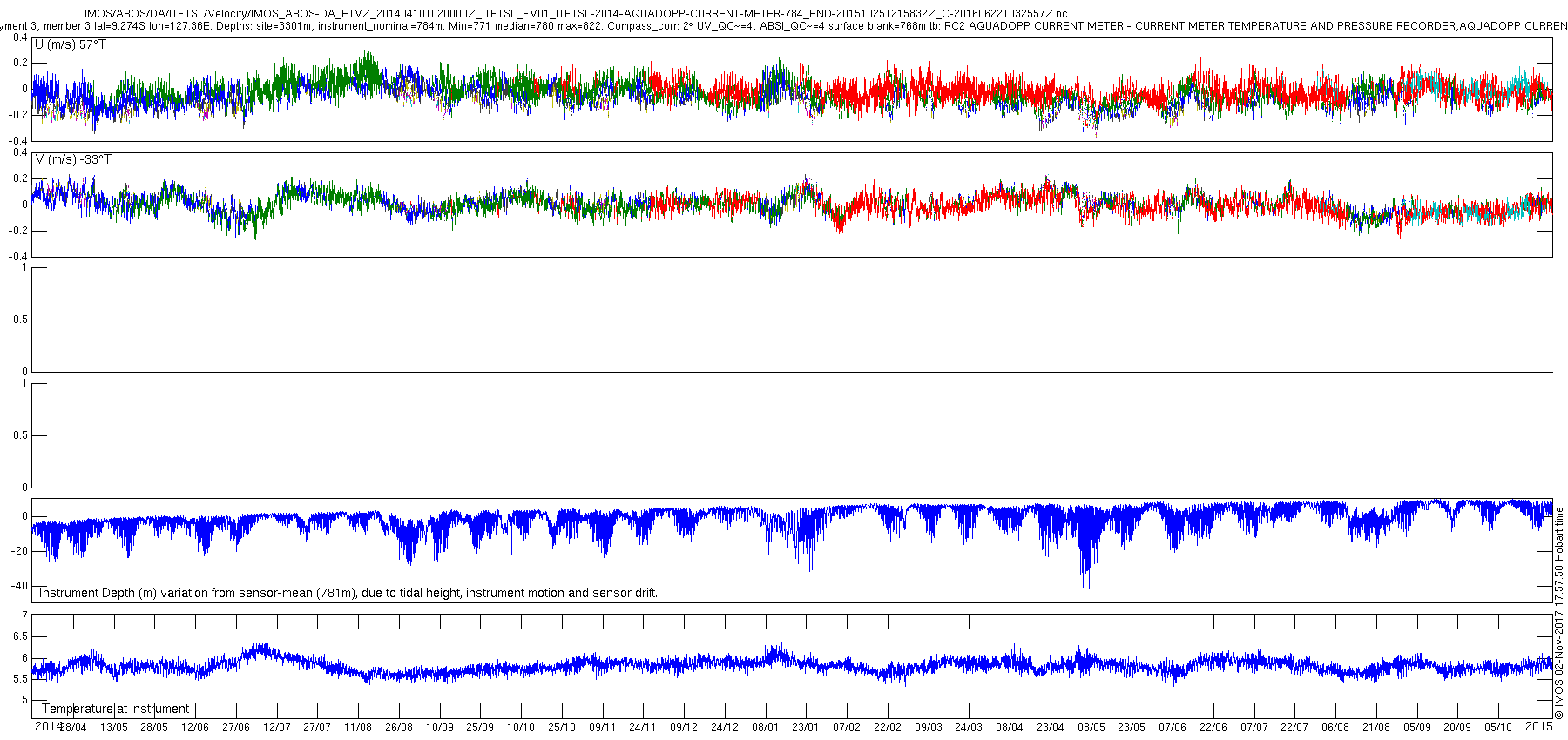Select the 07/02 date tick label
This screenshot has height=740, width=1568.
pyautogui.click(x=846, y=728)
